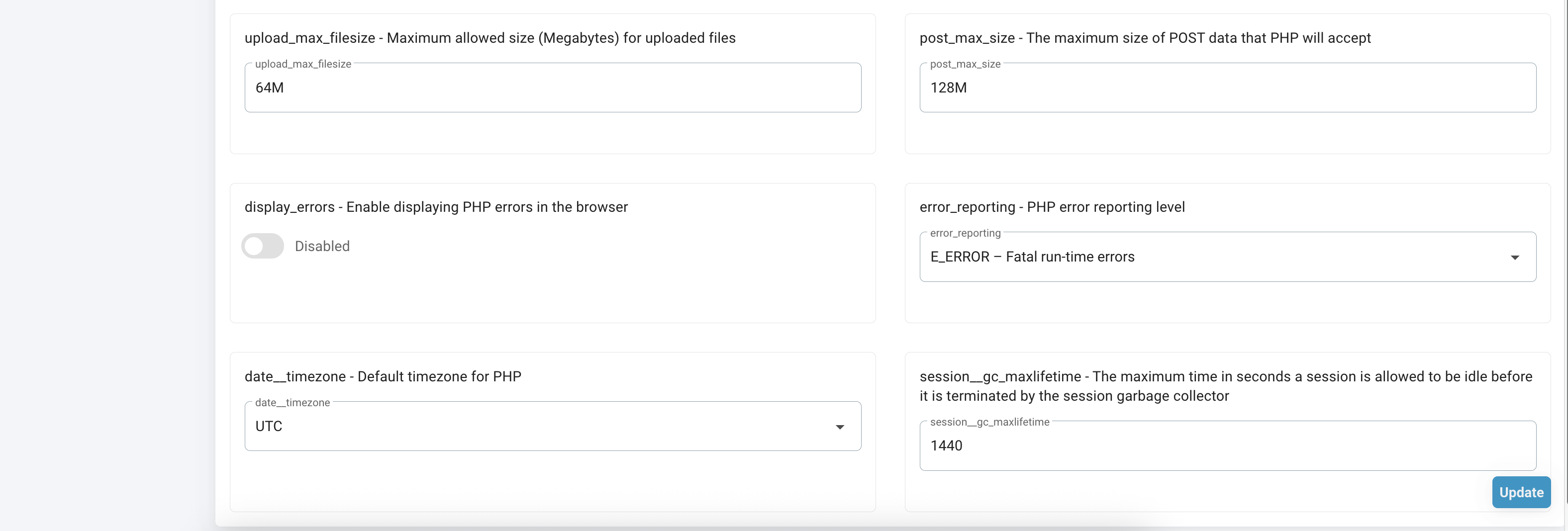
Task: Click the post_max_size description heading
Action: tap(1145, 38)
